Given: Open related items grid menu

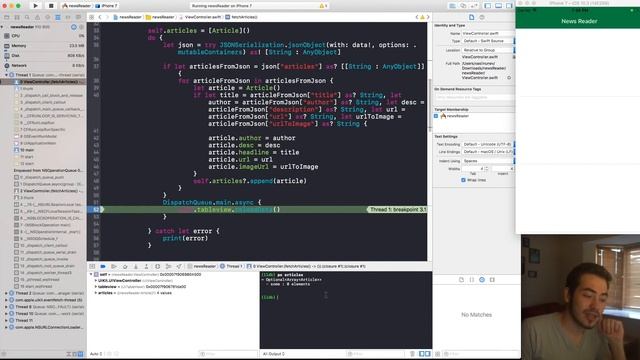Looking at the screenshot, I should click(x=92, y=17).
